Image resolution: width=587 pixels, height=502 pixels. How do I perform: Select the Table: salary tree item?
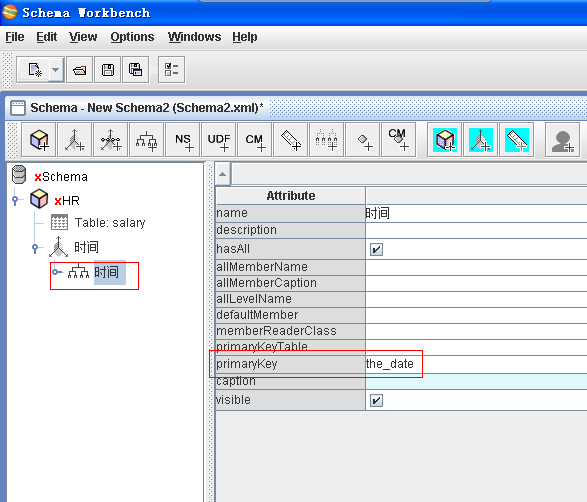tap(110, 223)
